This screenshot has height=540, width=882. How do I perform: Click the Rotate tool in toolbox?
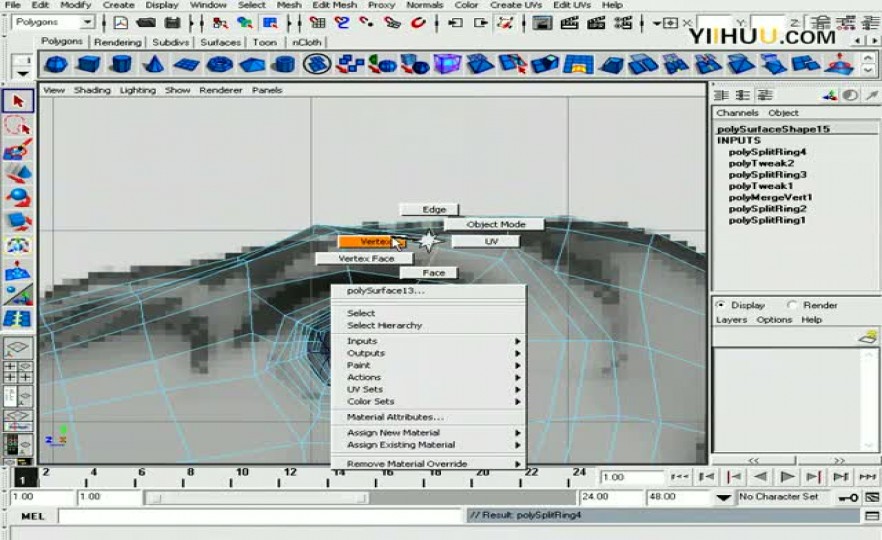pyautogui.click(x=18, y=197)
